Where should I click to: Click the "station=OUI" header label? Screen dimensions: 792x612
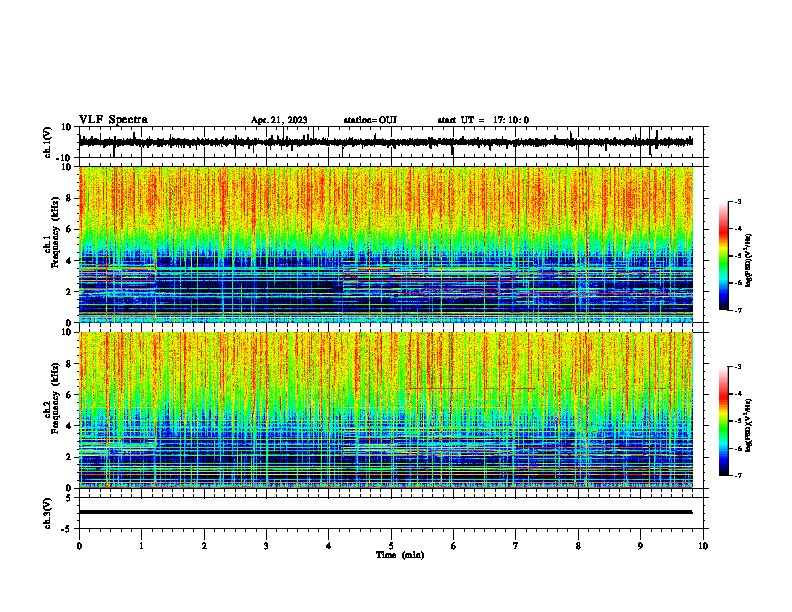[x=370, y=120]
